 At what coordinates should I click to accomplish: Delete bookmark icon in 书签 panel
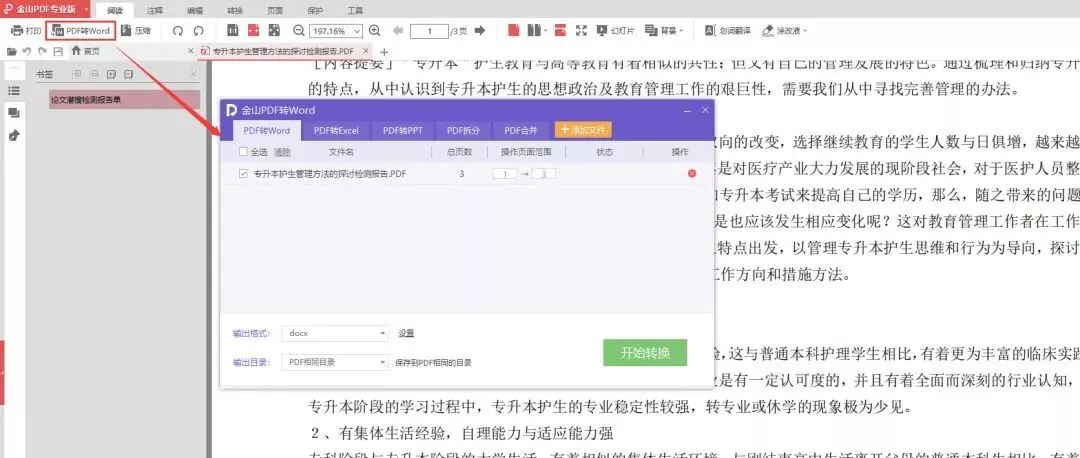(129, 74)
